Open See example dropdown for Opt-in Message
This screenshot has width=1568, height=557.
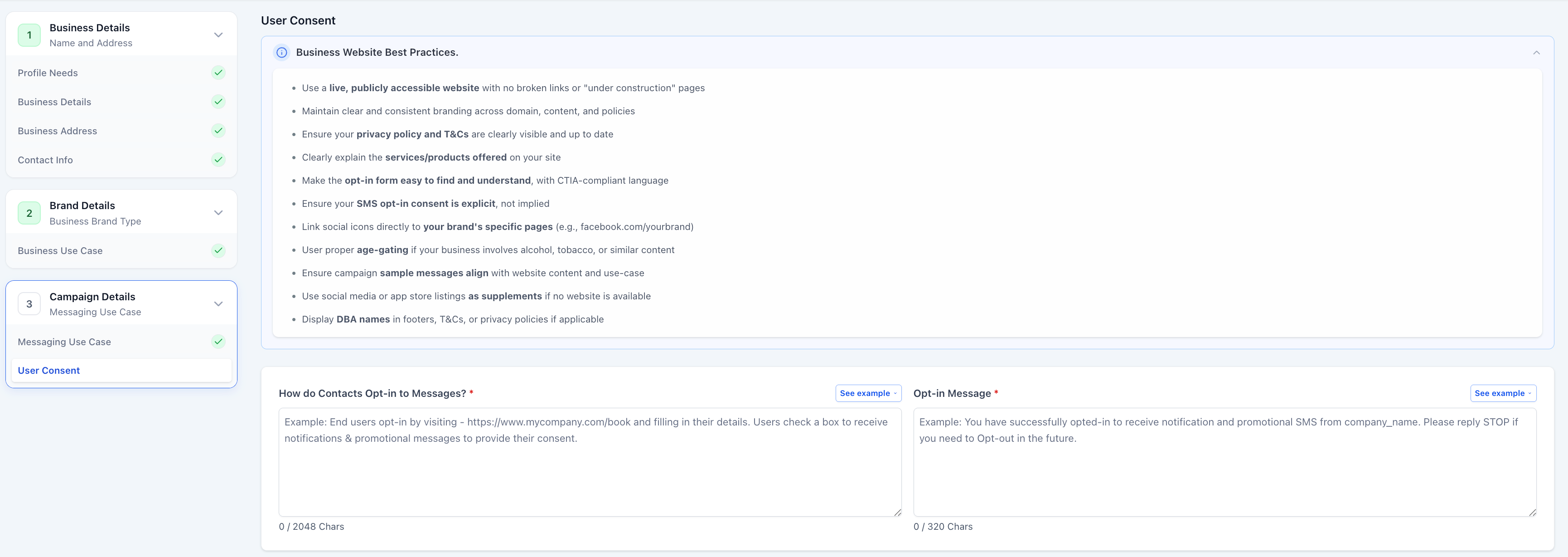(x=1504, y=393)
